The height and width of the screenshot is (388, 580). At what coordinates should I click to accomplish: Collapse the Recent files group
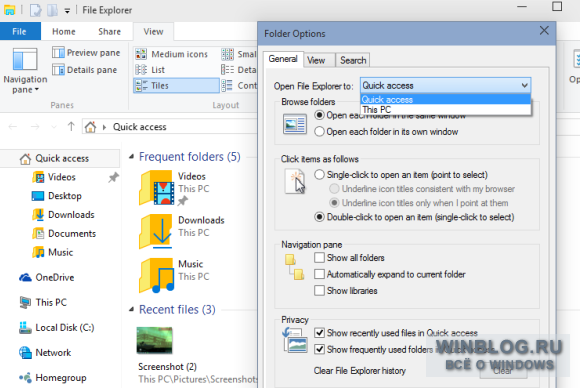point(131,309)
